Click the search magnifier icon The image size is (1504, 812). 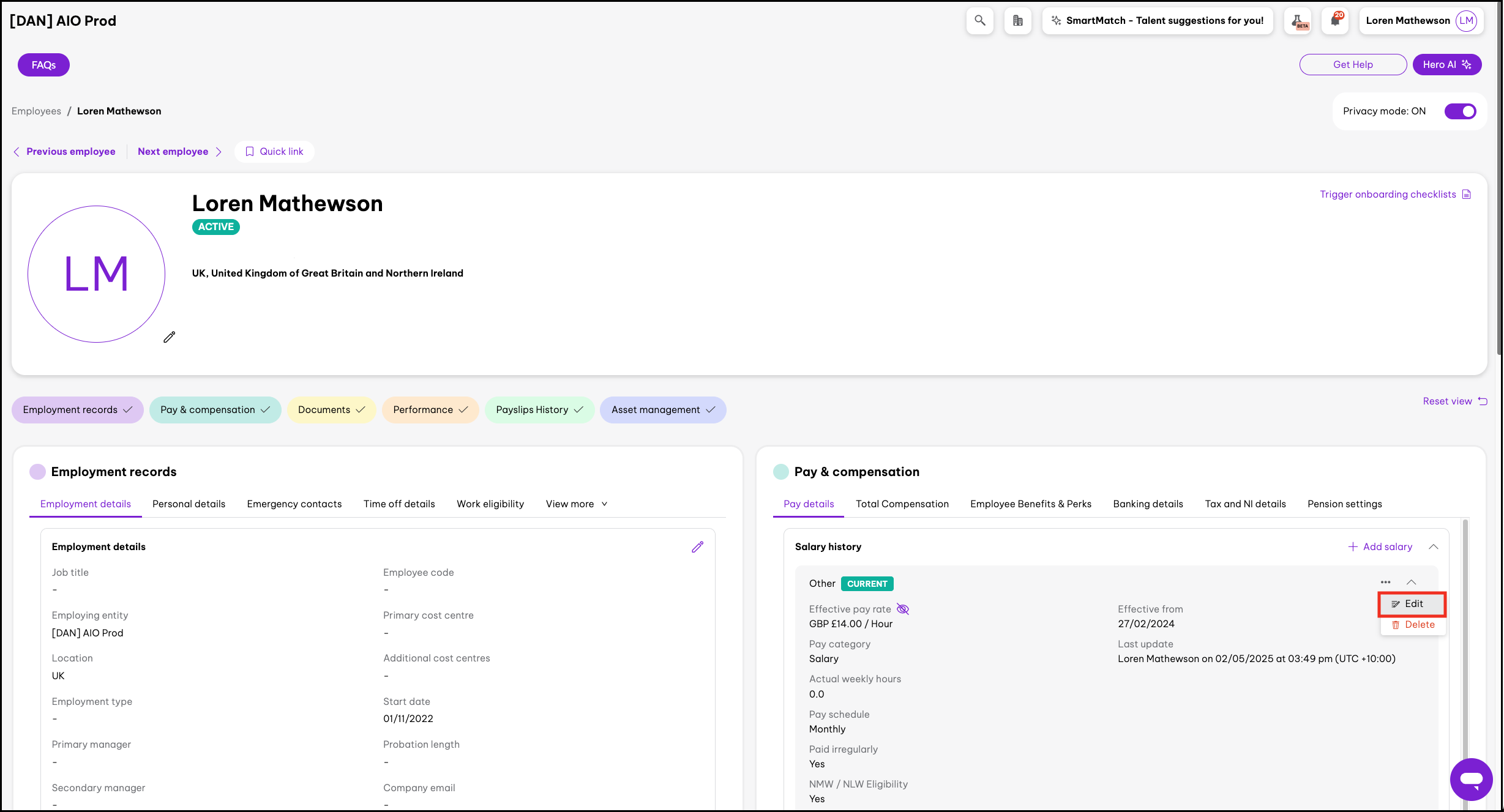tap(979, 20)
